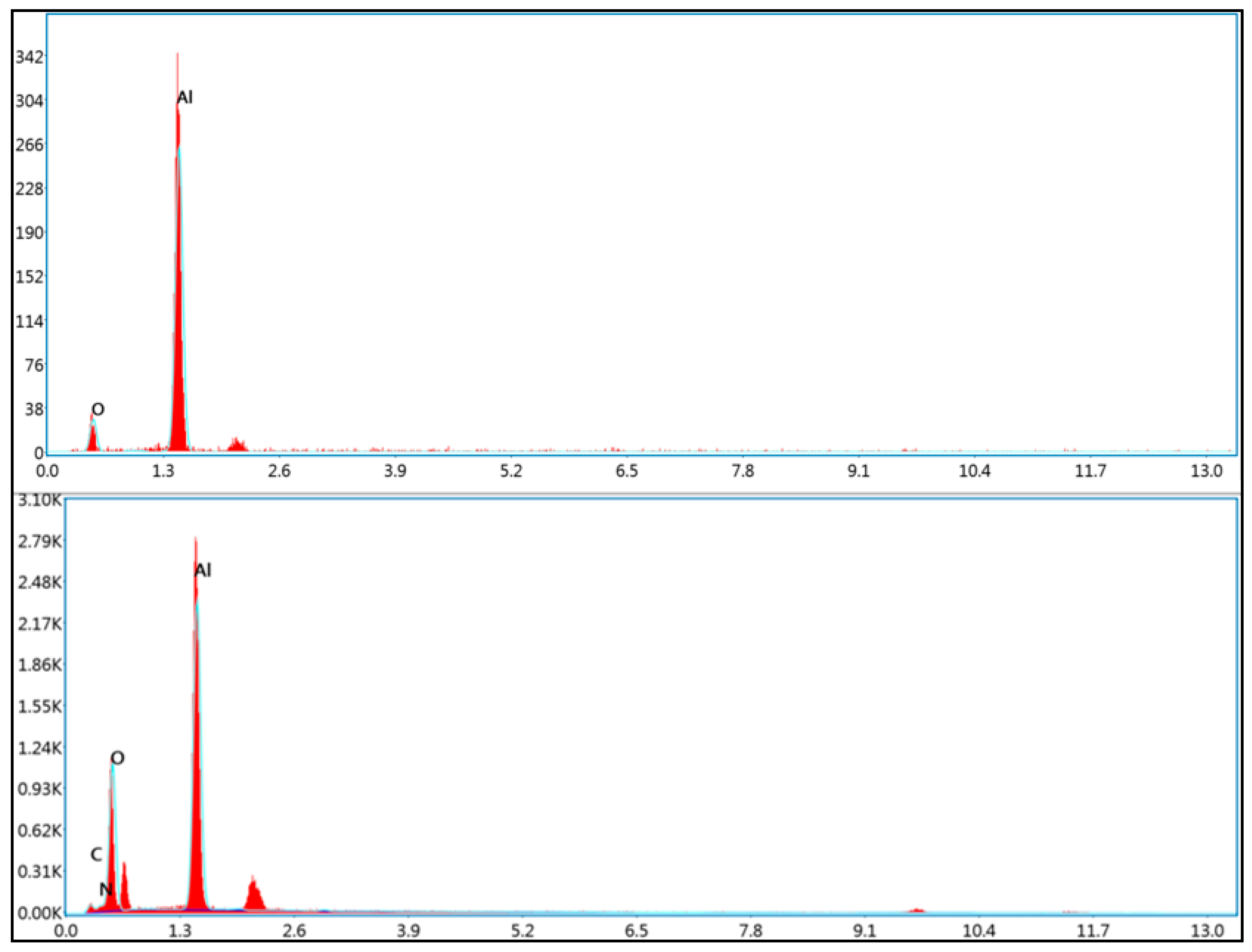1252x952 pixels.
Task: Click the 38 y-axis tick in top chart
Action: [x=34, y=409]
